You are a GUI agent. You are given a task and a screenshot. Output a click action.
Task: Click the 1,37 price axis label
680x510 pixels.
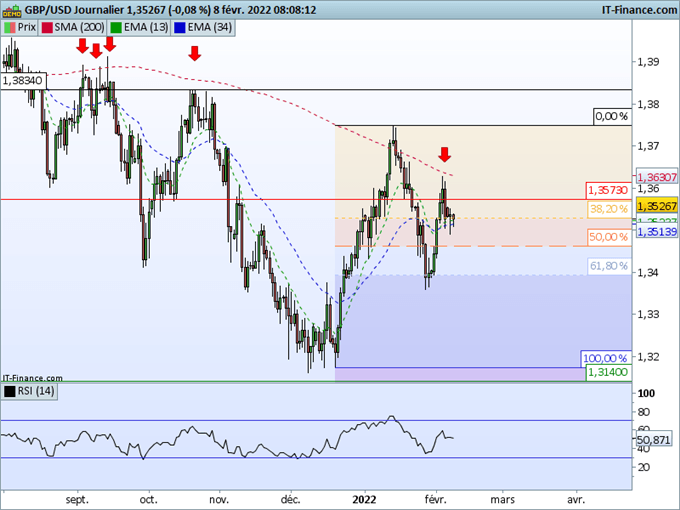coord(647,146)
